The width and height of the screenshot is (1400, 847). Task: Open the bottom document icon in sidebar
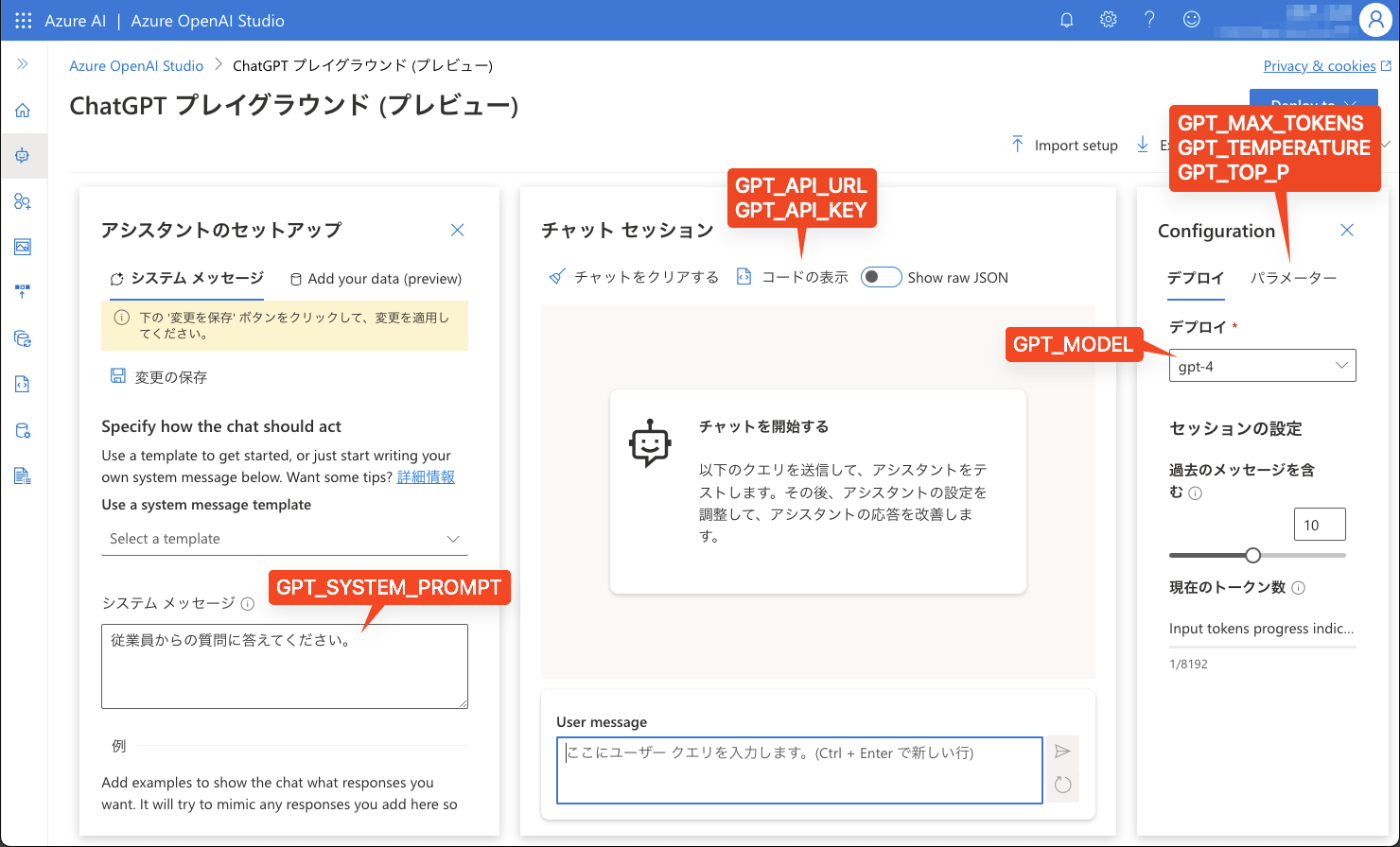pyautogui.click(x=23, y=476)
